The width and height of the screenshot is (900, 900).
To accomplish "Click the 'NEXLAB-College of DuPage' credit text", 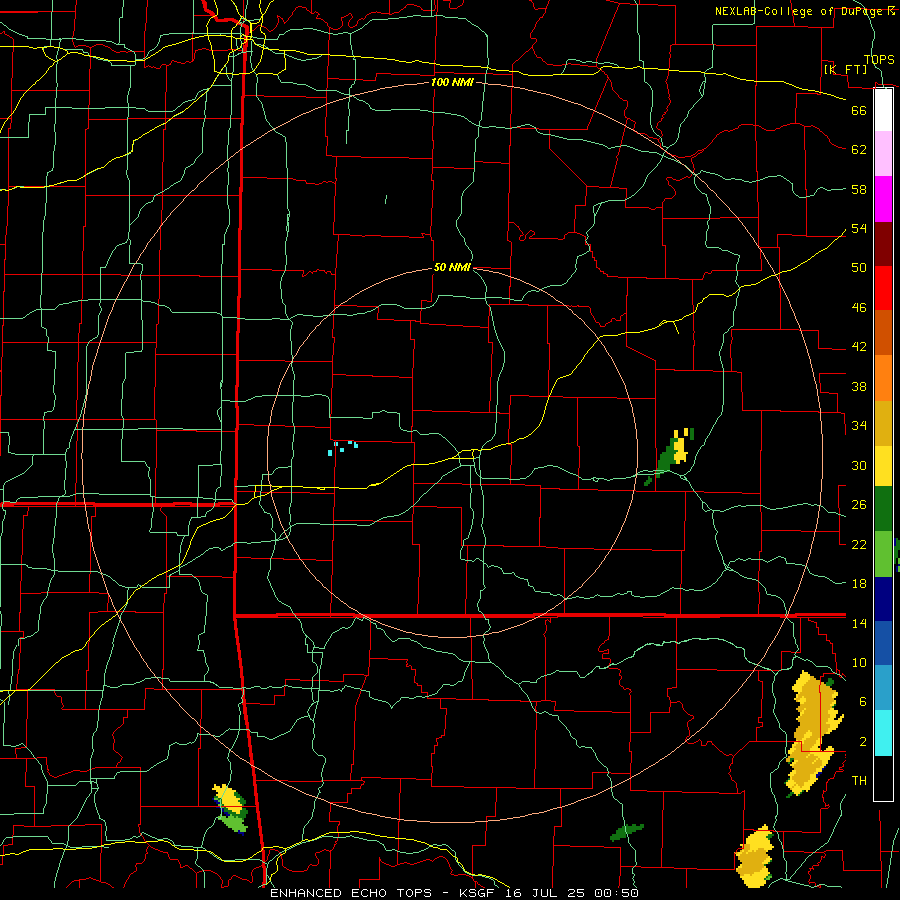I will pyautogui.click(x=800, y=11).
